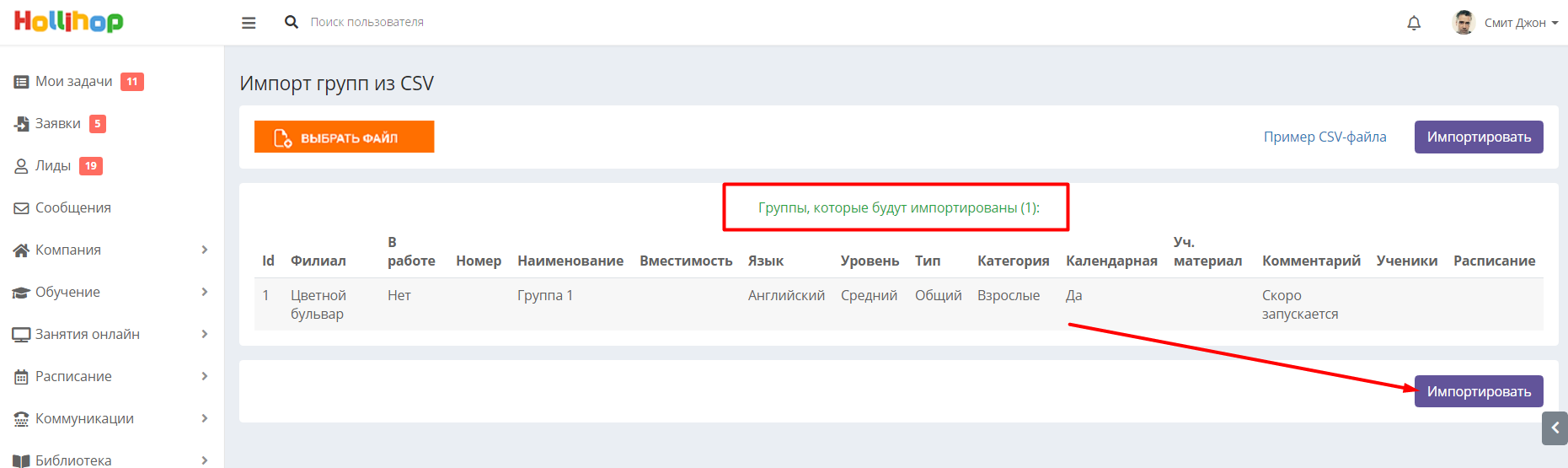Viewport: 1568px width, 468px height.
Task: Select the Группа 1 name cell
Action: (x=545, y=295)
